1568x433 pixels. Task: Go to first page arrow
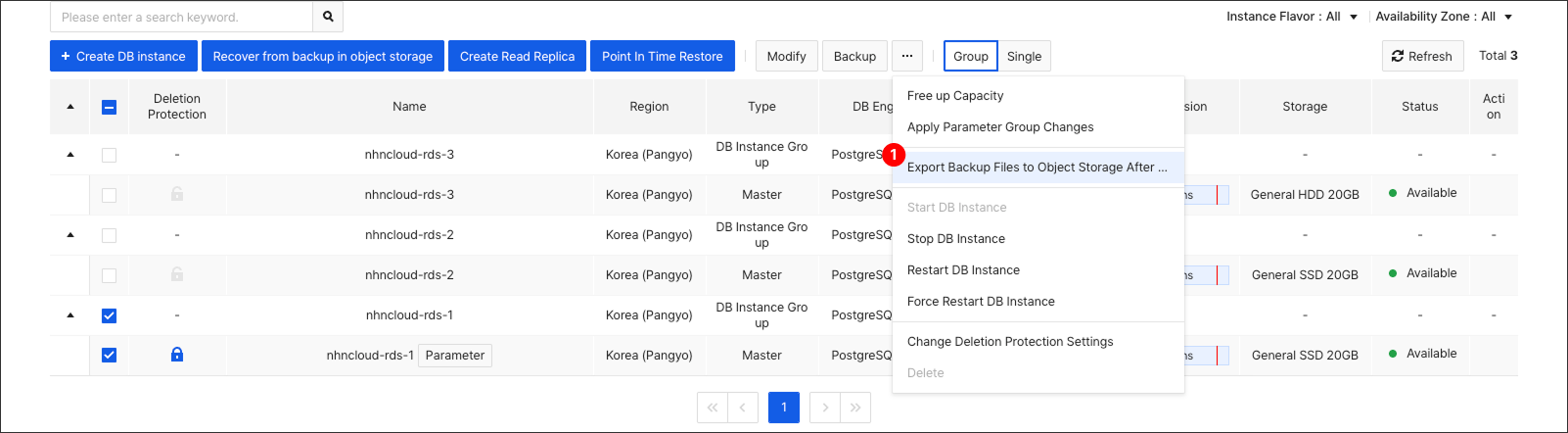(713, 408)
